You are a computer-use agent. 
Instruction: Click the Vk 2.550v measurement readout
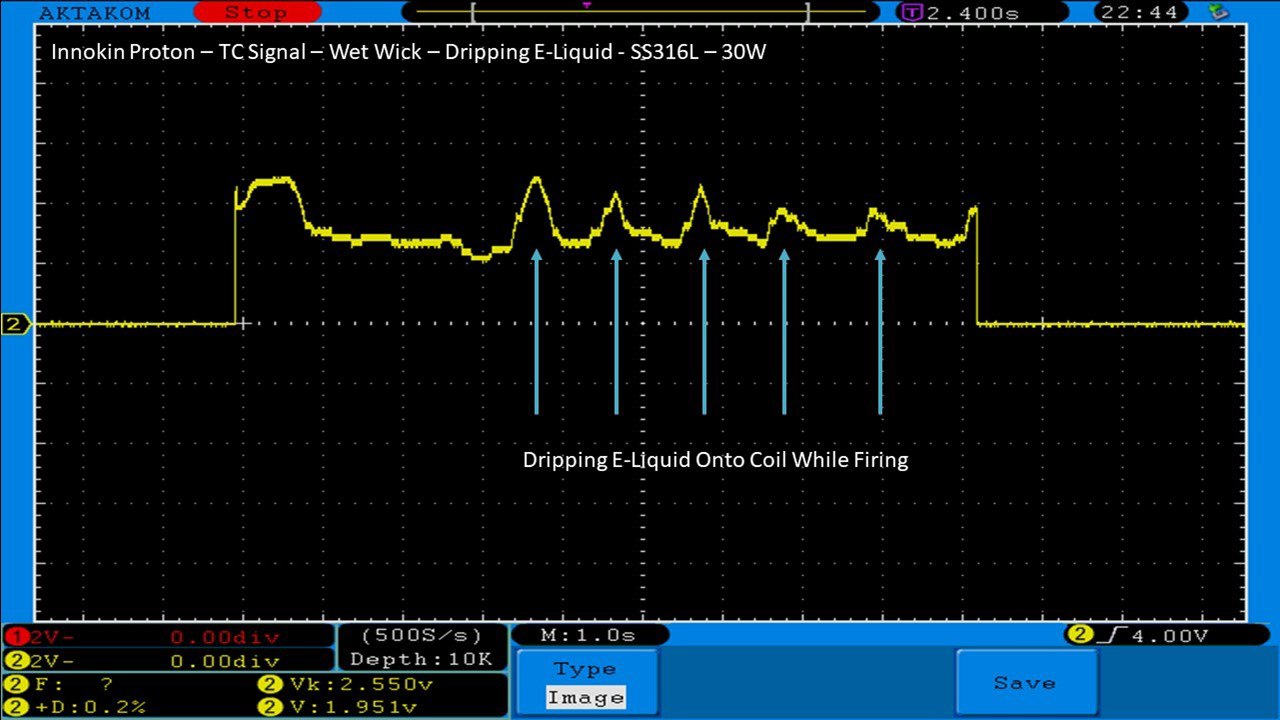point(346,685)
